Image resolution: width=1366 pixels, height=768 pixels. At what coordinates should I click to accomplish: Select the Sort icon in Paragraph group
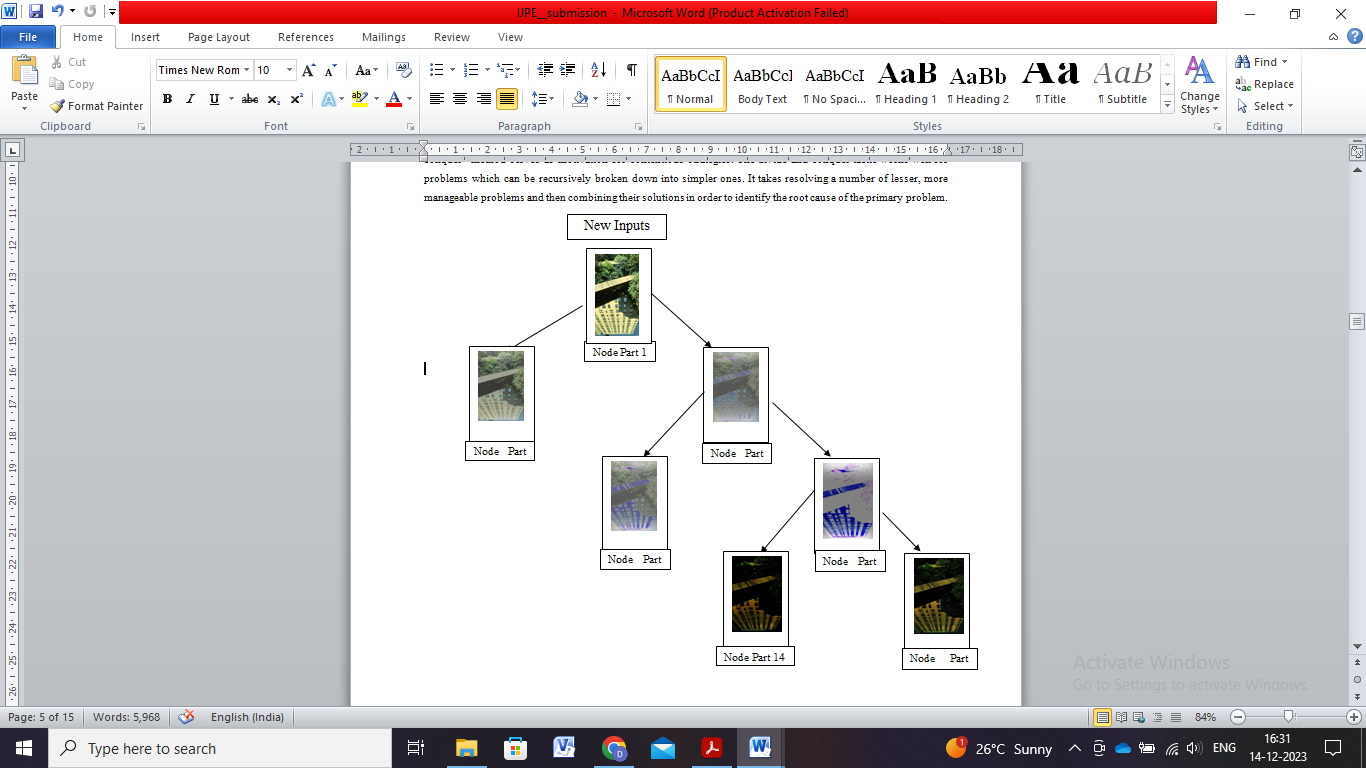click(x=598, y=70)
